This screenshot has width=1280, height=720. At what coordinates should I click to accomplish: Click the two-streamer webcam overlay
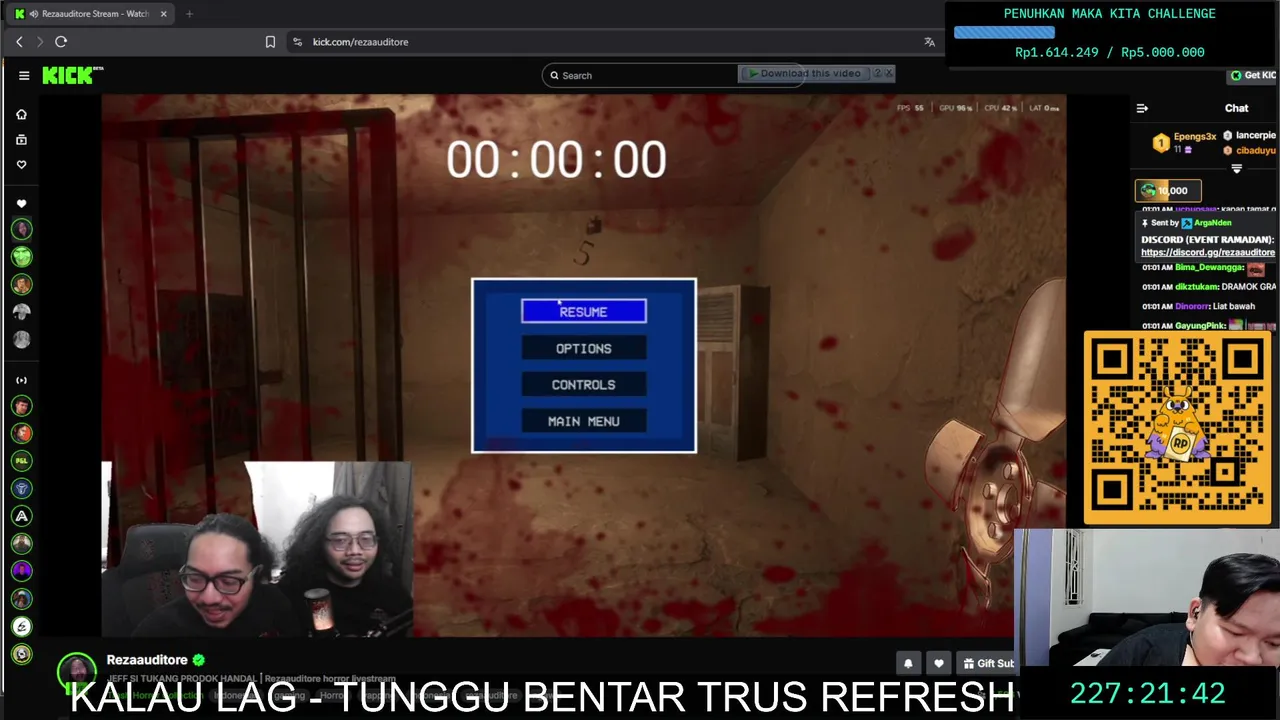click(x=257, y=548)
